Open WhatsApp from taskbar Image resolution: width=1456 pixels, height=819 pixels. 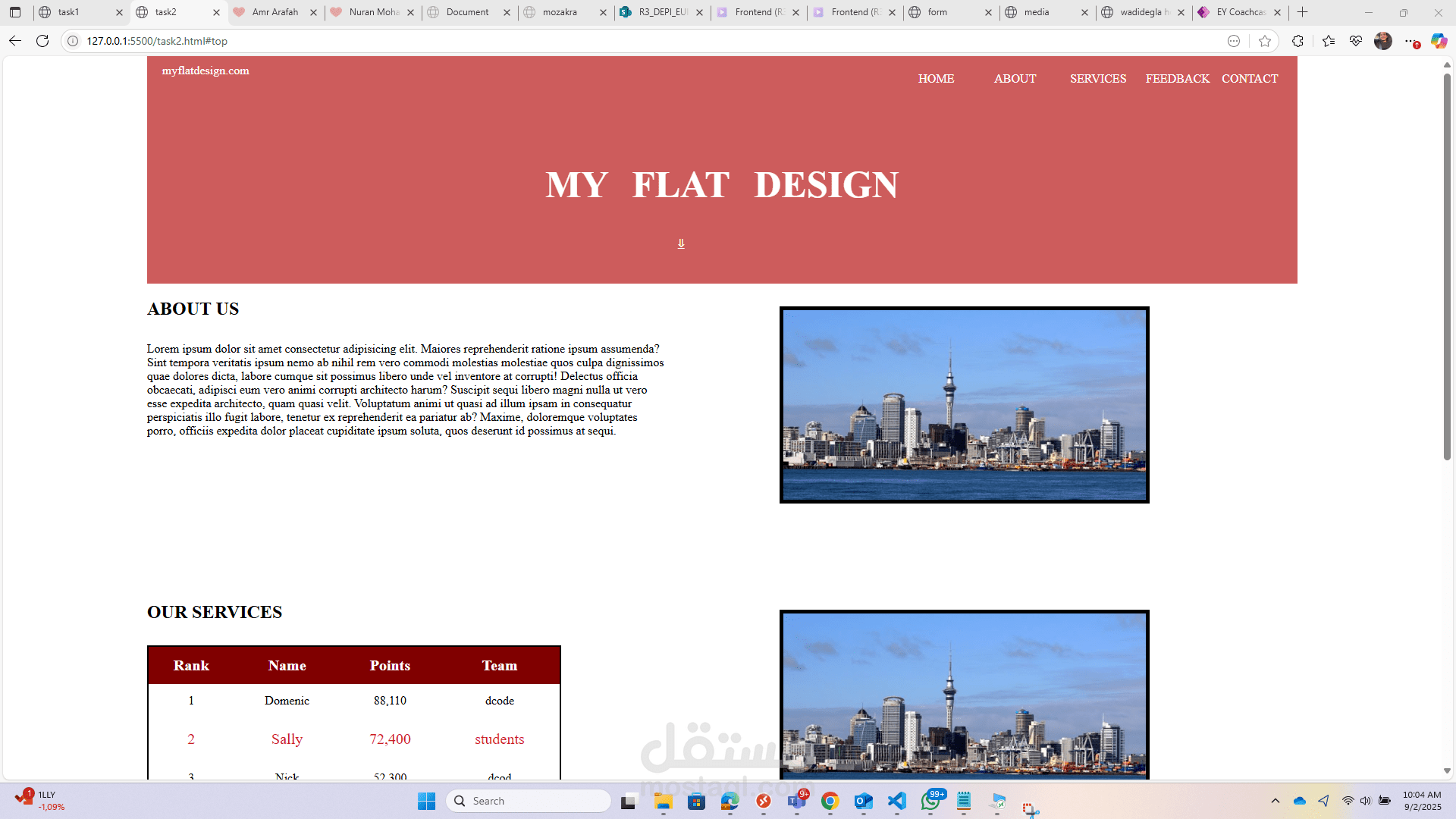[930, 801]
